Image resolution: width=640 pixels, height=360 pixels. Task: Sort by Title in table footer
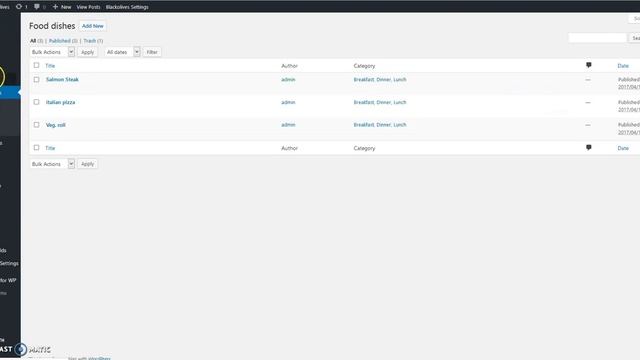[x=50, y=148]
